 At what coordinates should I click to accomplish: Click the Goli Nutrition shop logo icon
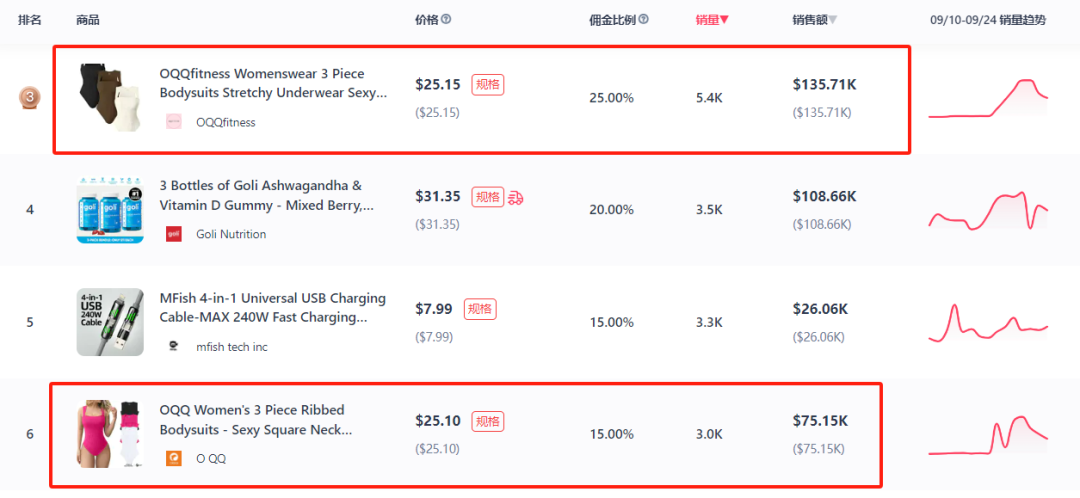point(174,234)
